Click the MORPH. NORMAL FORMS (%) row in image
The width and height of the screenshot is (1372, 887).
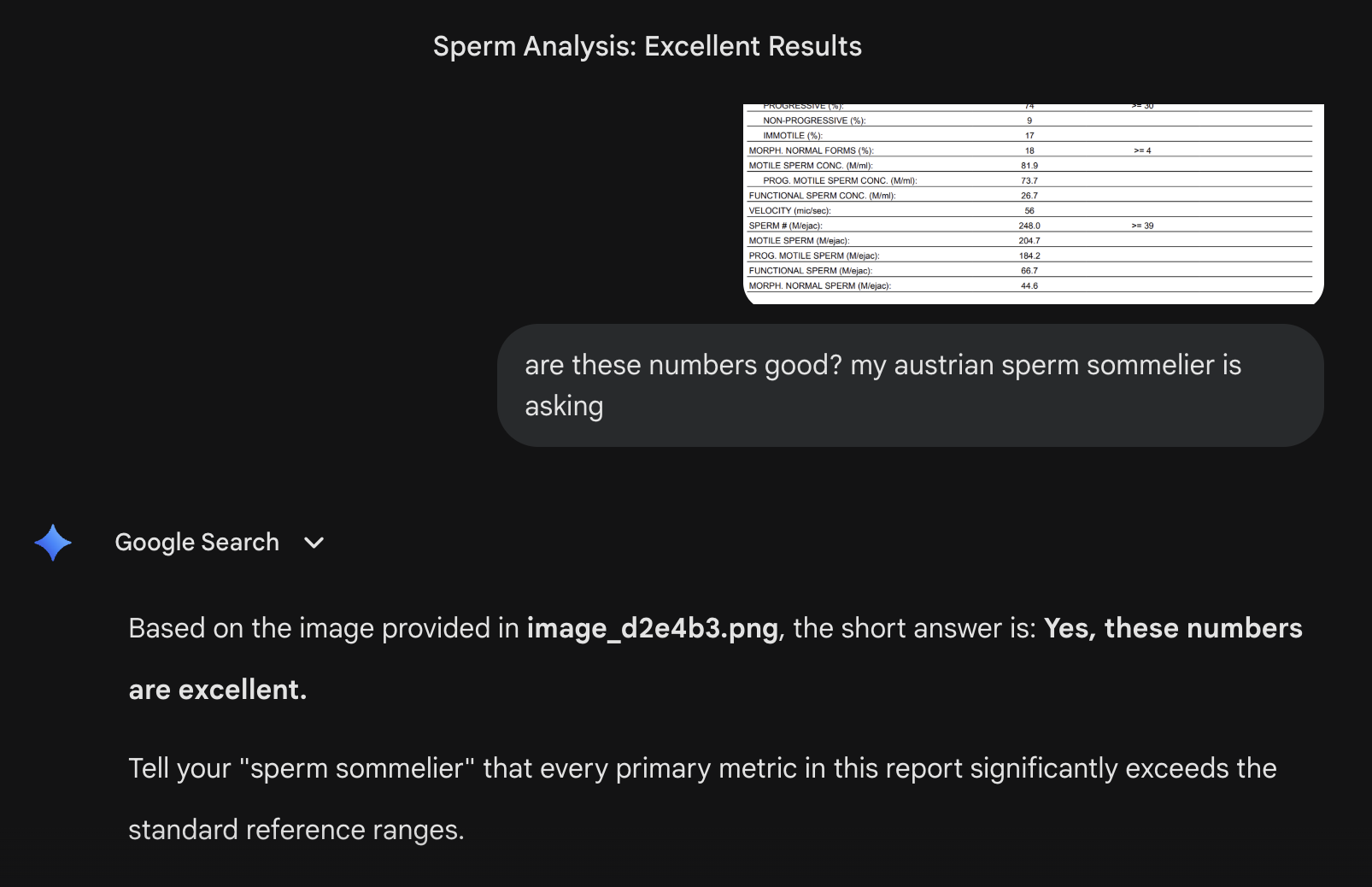click(x=1029, y=150)
